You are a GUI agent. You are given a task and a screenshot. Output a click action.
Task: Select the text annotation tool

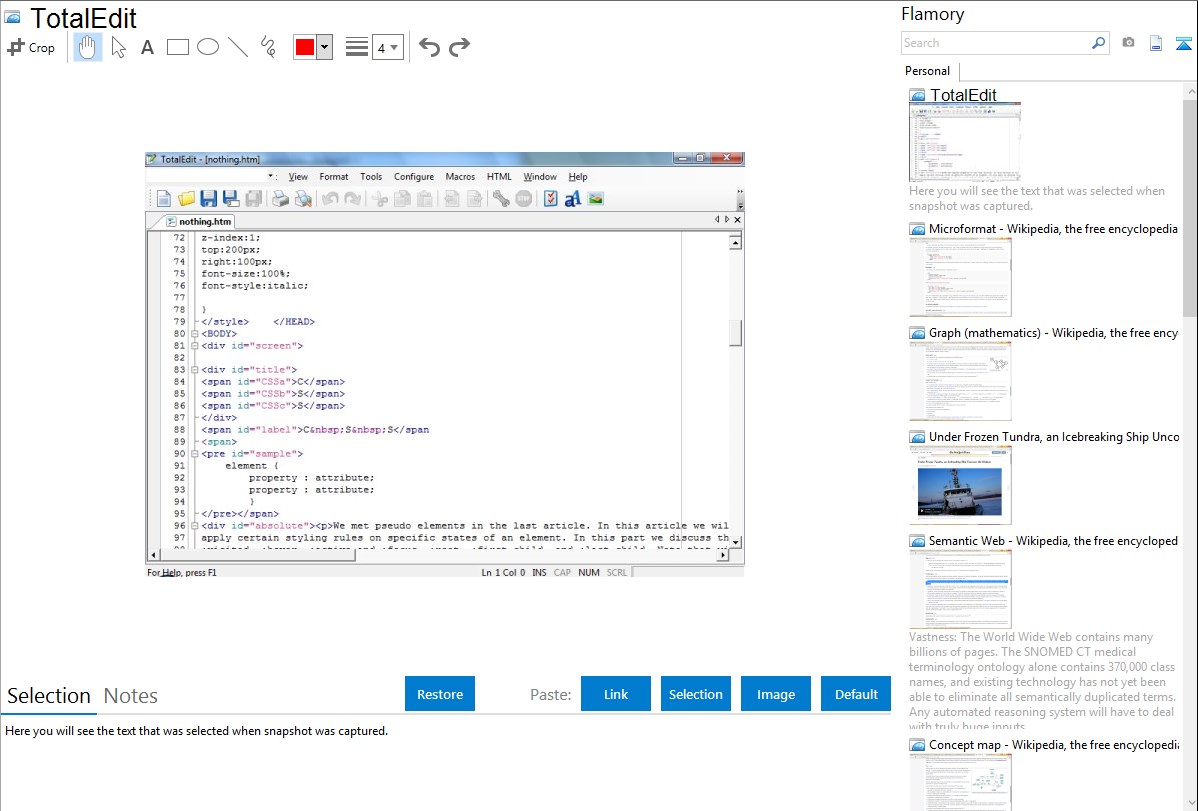click(147, 47)
